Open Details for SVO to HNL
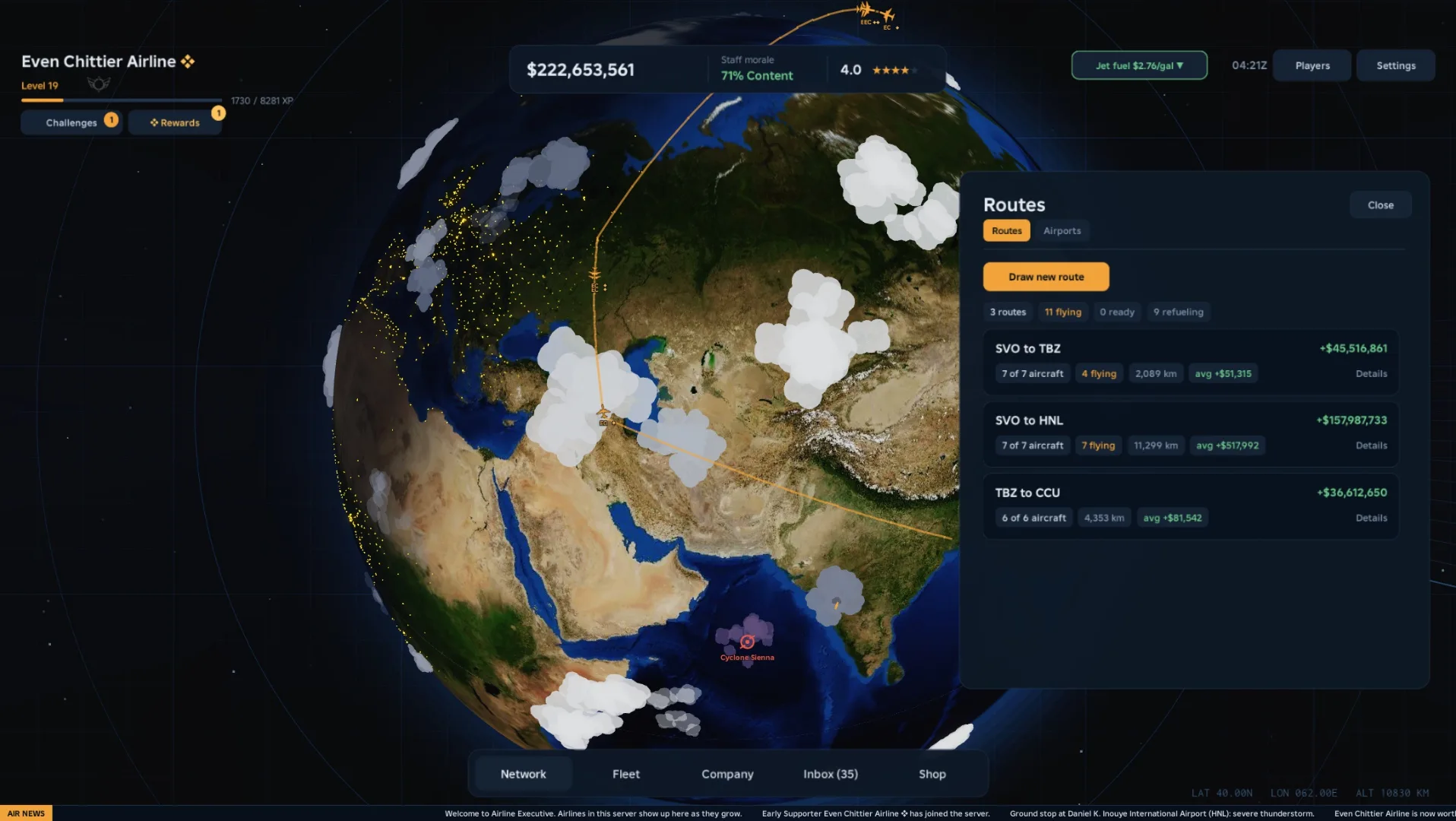This screenshot has height=821, width=1456. (x=1371, y=445)
